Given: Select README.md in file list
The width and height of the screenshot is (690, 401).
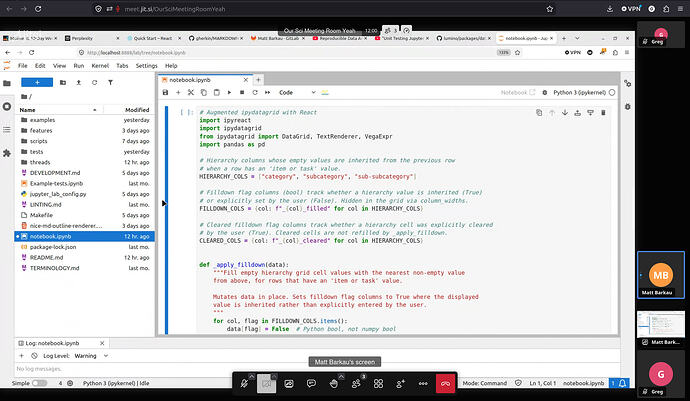Looking at the screenshot, I should click(x=84, y=258).
